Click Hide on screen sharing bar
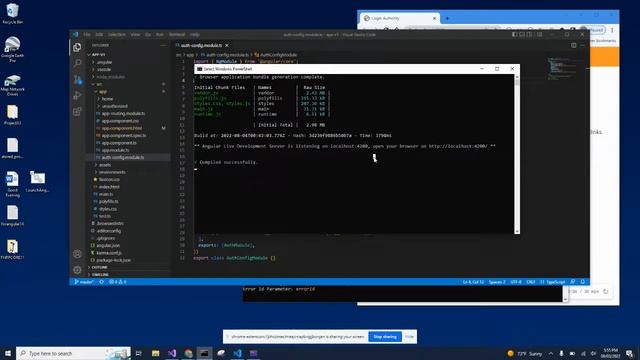 [409, 337]
